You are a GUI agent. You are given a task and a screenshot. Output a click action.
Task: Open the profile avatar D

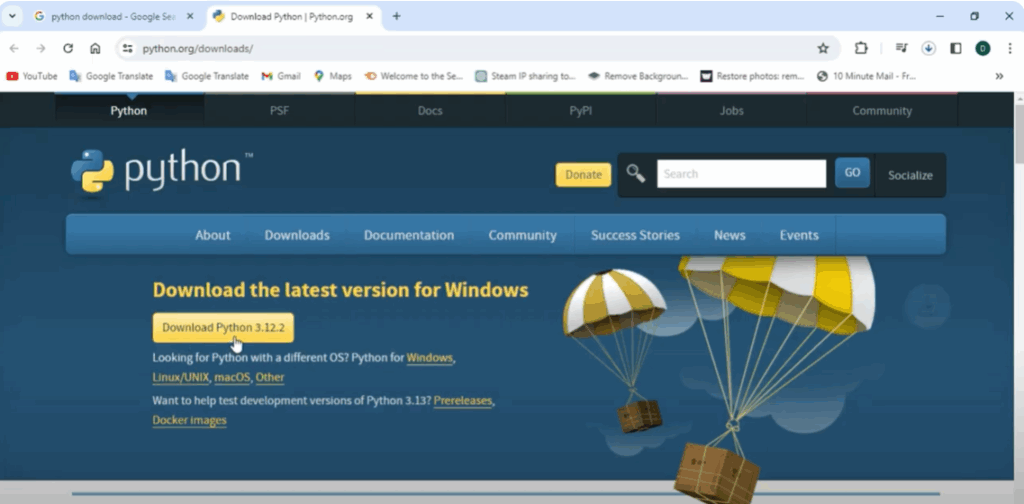983,48
